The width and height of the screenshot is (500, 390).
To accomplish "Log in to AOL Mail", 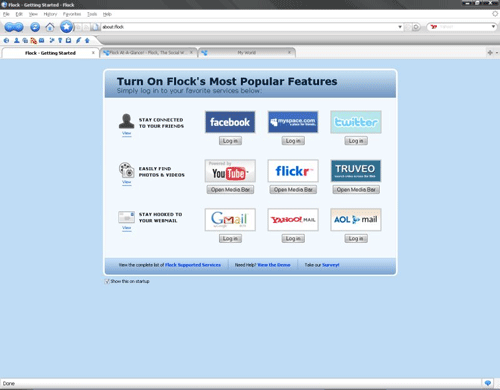I will click(x=356, y=239).
